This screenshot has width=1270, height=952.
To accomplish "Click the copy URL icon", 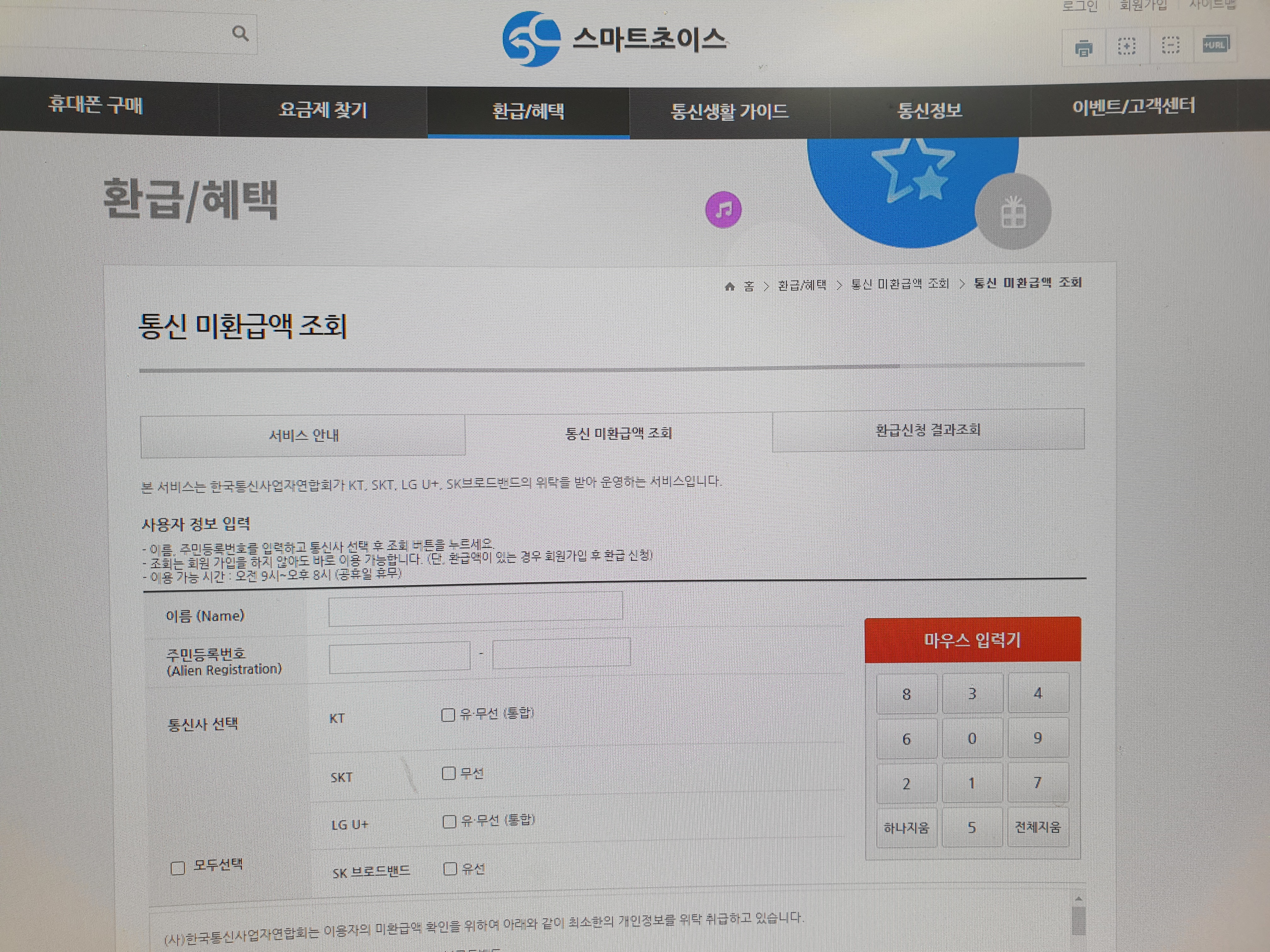I will click(1215, 45).
